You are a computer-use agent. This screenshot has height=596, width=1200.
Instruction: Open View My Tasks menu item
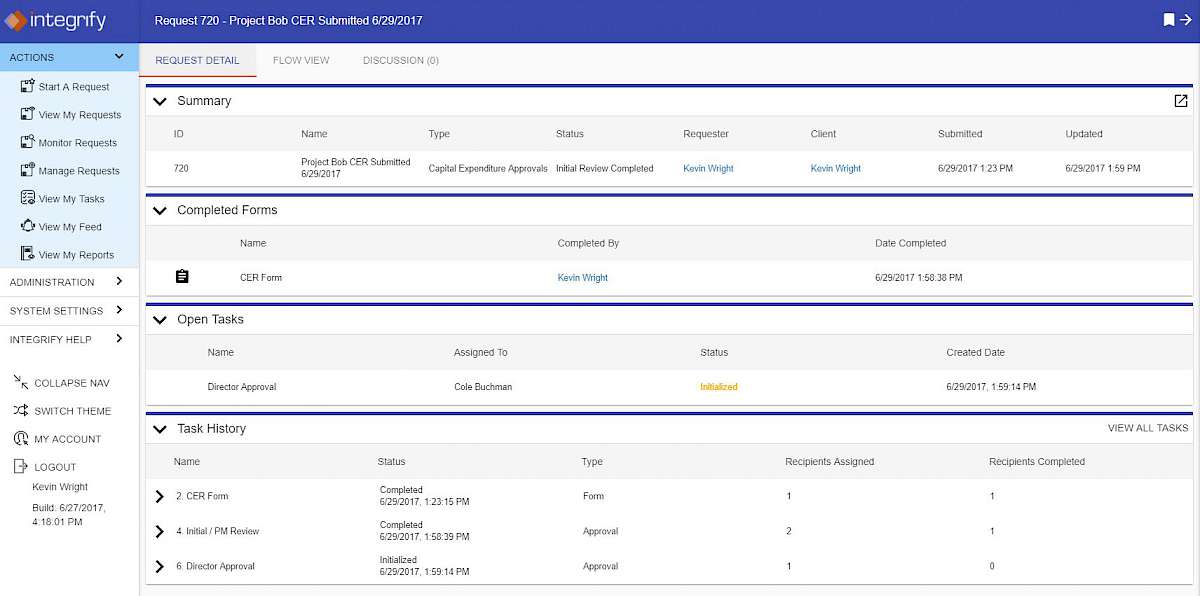point(72,199)
